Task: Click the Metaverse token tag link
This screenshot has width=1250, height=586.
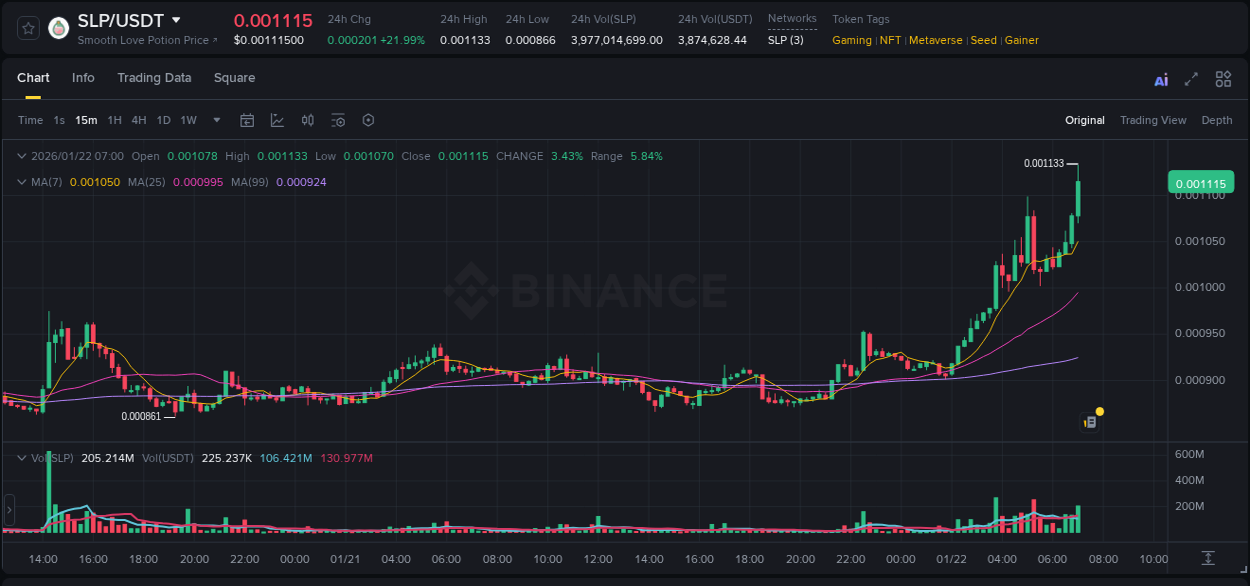Action: tap(935, 40)
